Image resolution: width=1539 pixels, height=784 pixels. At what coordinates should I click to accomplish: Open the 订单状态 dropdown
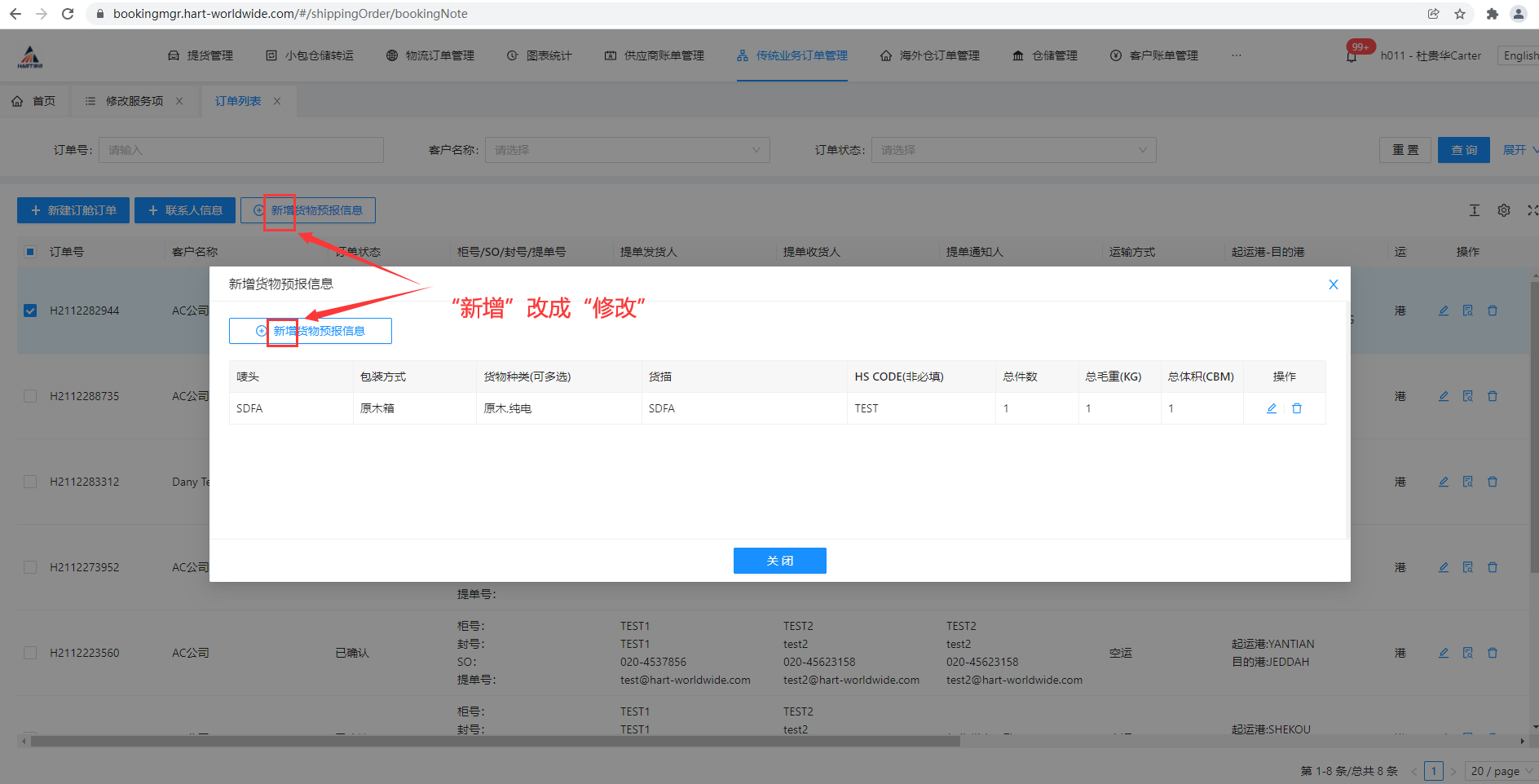coord(1013,150)
